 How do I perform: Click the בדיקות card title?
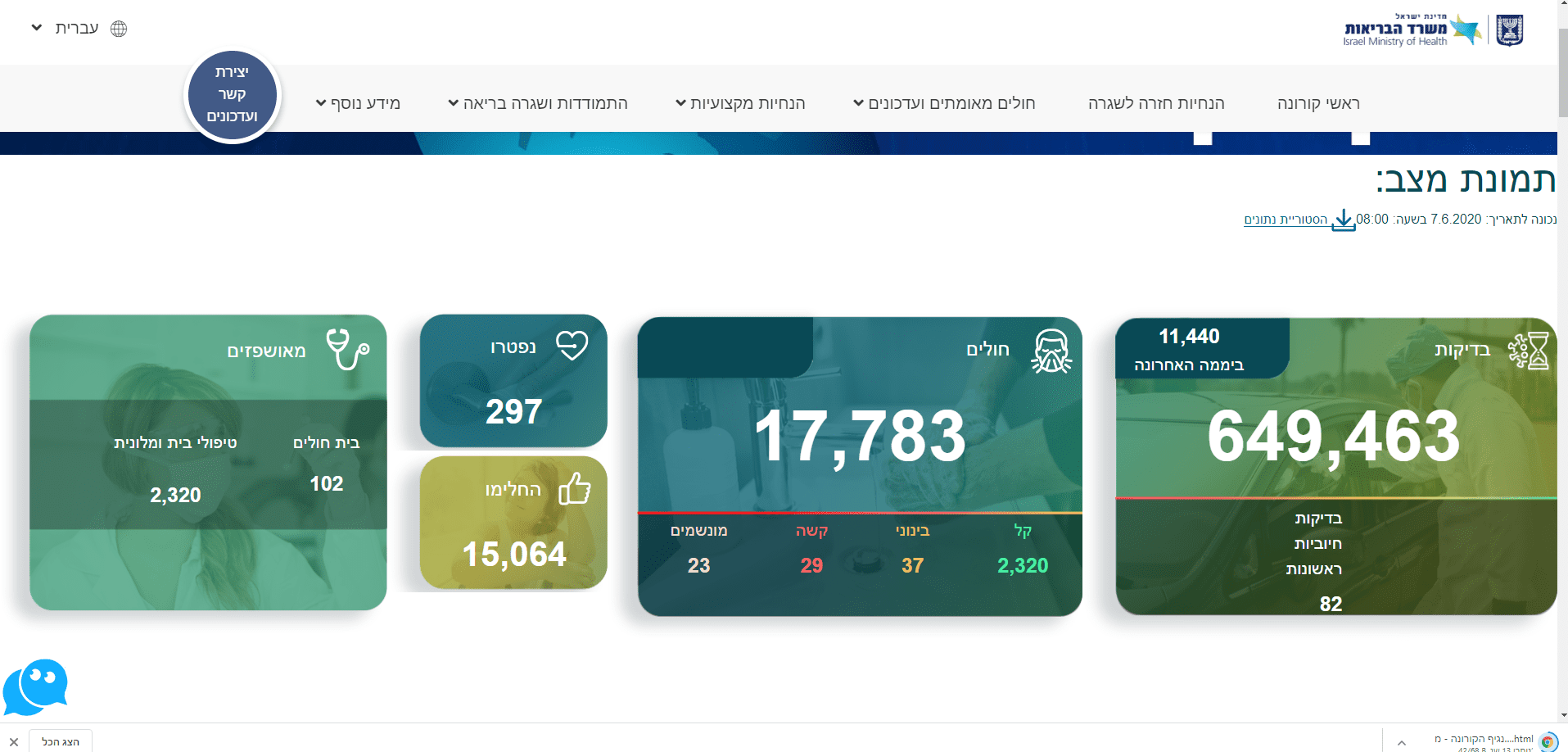(x=1462, y=350)
